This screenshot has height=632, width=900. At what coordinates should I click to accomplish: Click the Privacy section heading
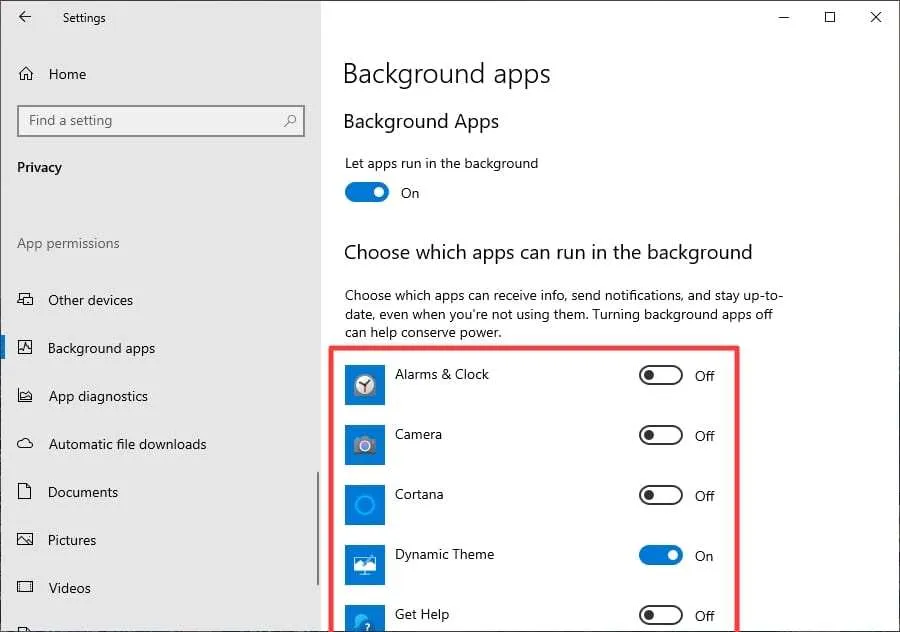pyautogui.click(x=39, y=168)
